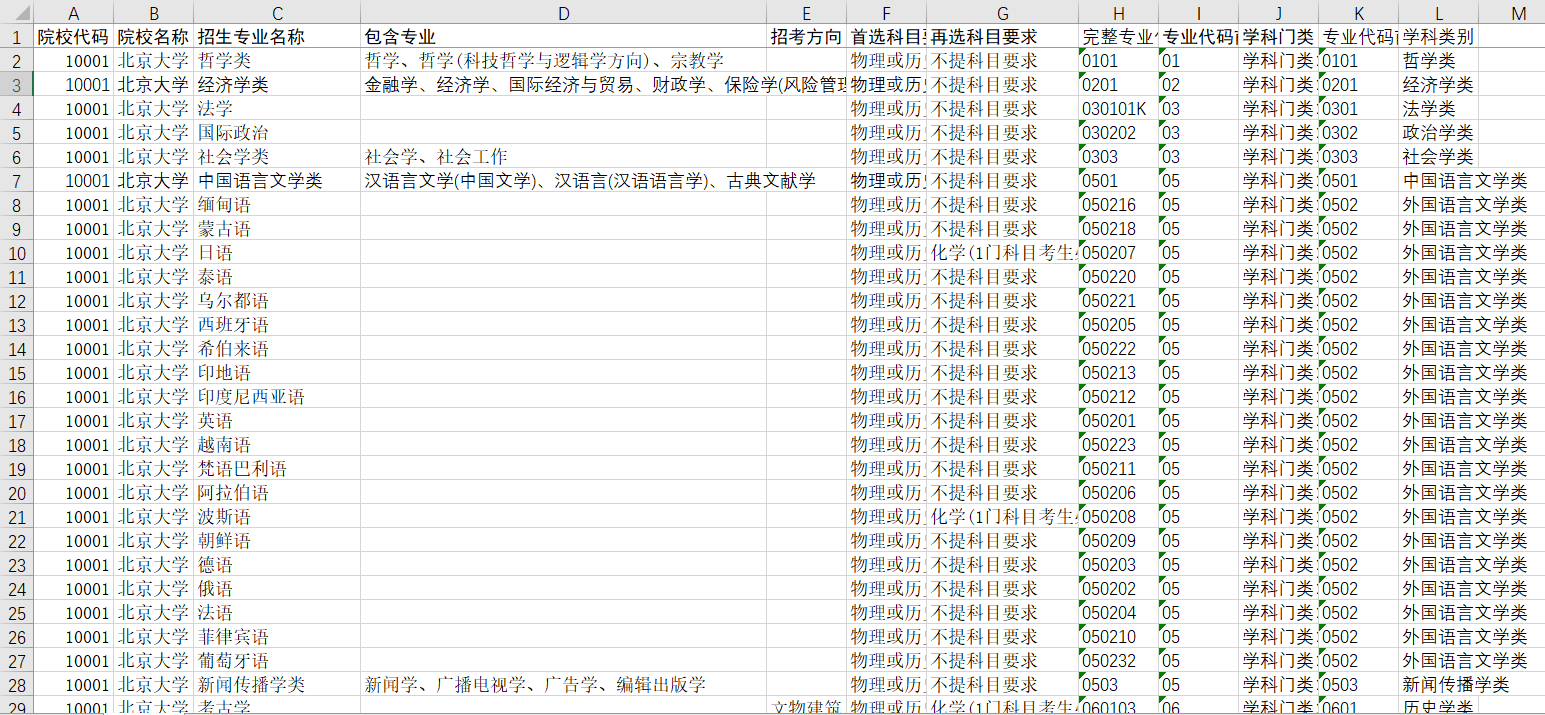Select the 菲律宾语 cell
Screen dimensions: 1545x715
click(277, 637)
